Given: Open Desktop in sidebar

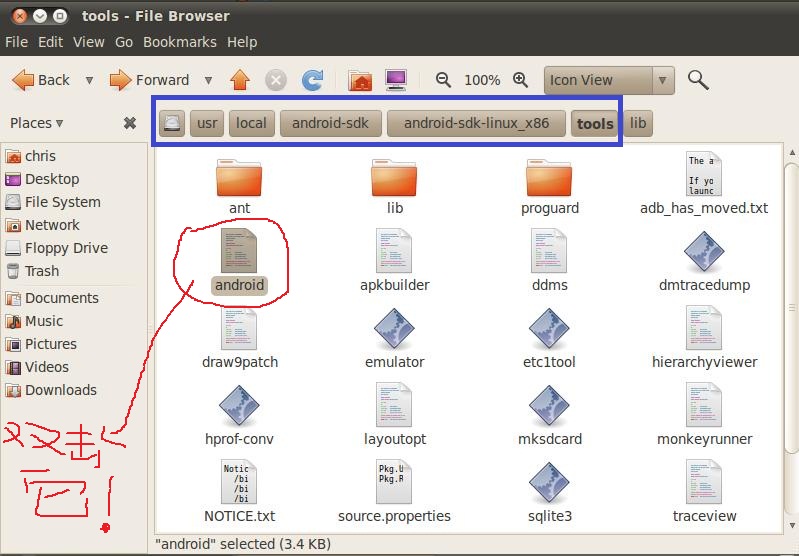Looking at the screenshot, I should [x=42, y=179].
